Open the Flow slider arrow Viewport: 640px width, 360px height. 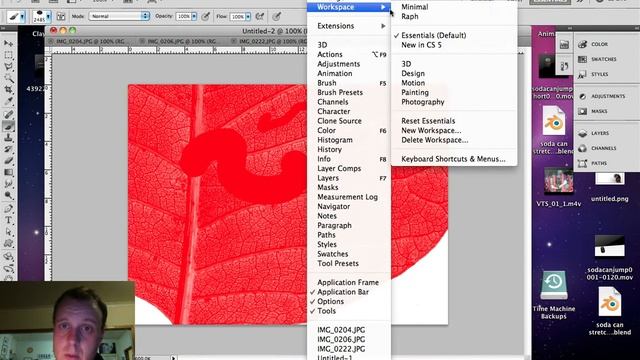click(248, 17)
